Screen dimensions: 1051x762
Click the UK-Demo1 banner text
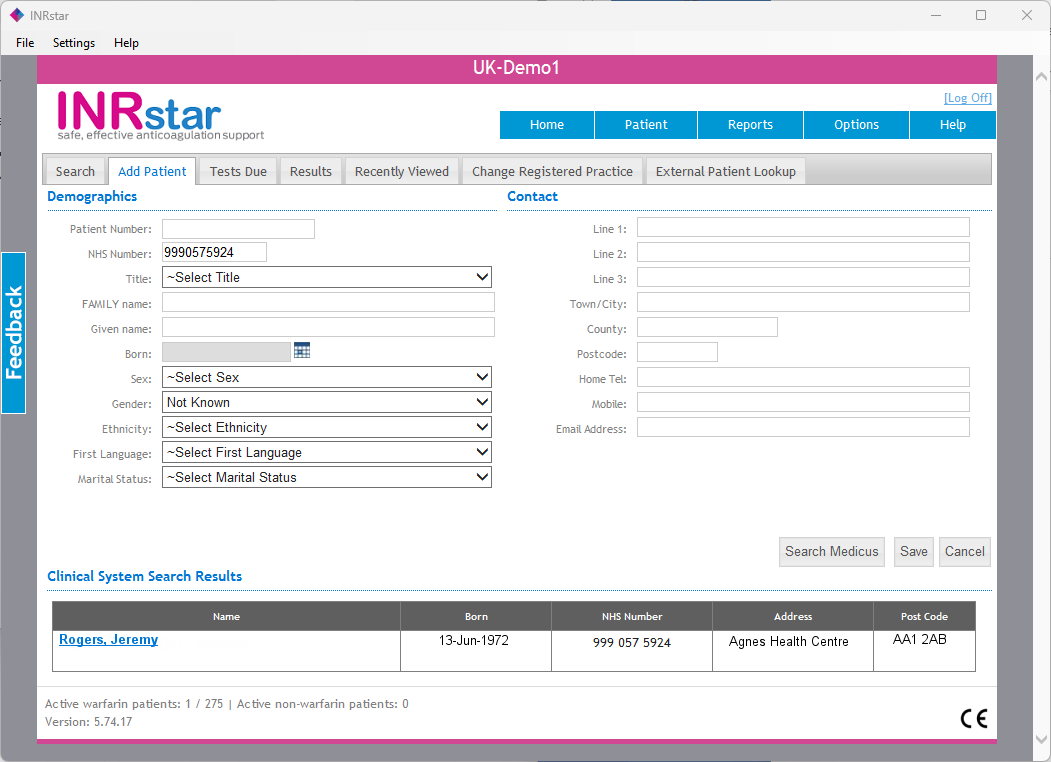tap(516, 68)
